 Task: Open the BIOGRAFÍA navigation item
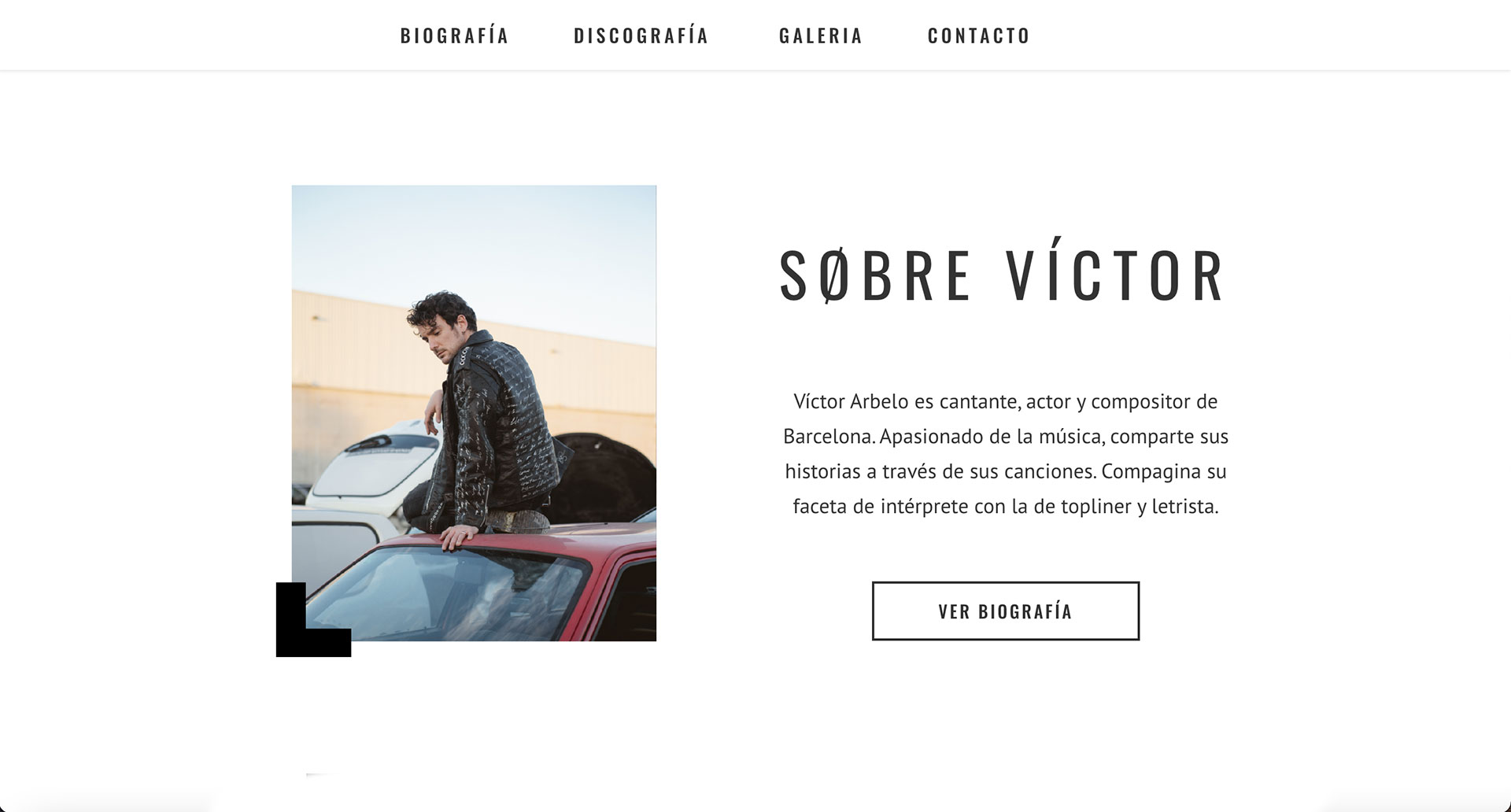tap(455, 35)
